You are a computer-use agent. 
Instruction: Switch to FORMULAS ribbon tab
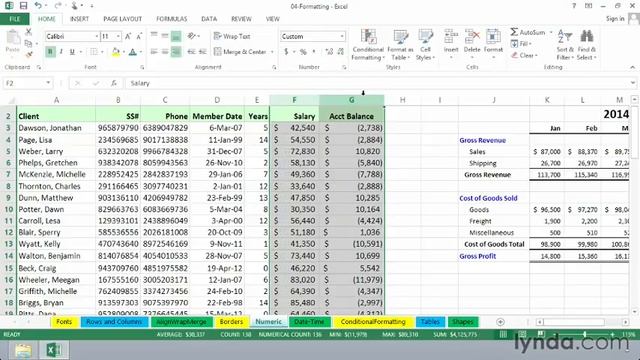pyautogui.click(x=171, y=19)
